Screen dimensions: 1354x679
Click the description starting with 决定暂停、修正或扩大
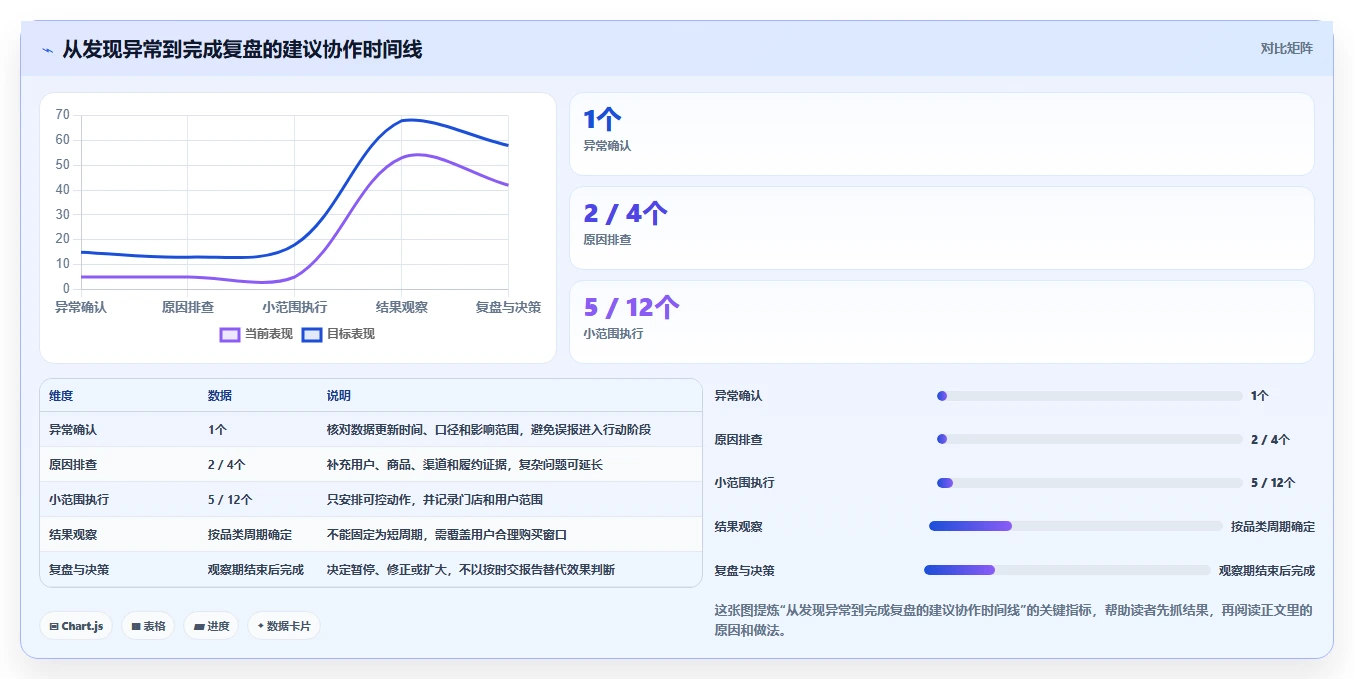(x=471, y=570)
